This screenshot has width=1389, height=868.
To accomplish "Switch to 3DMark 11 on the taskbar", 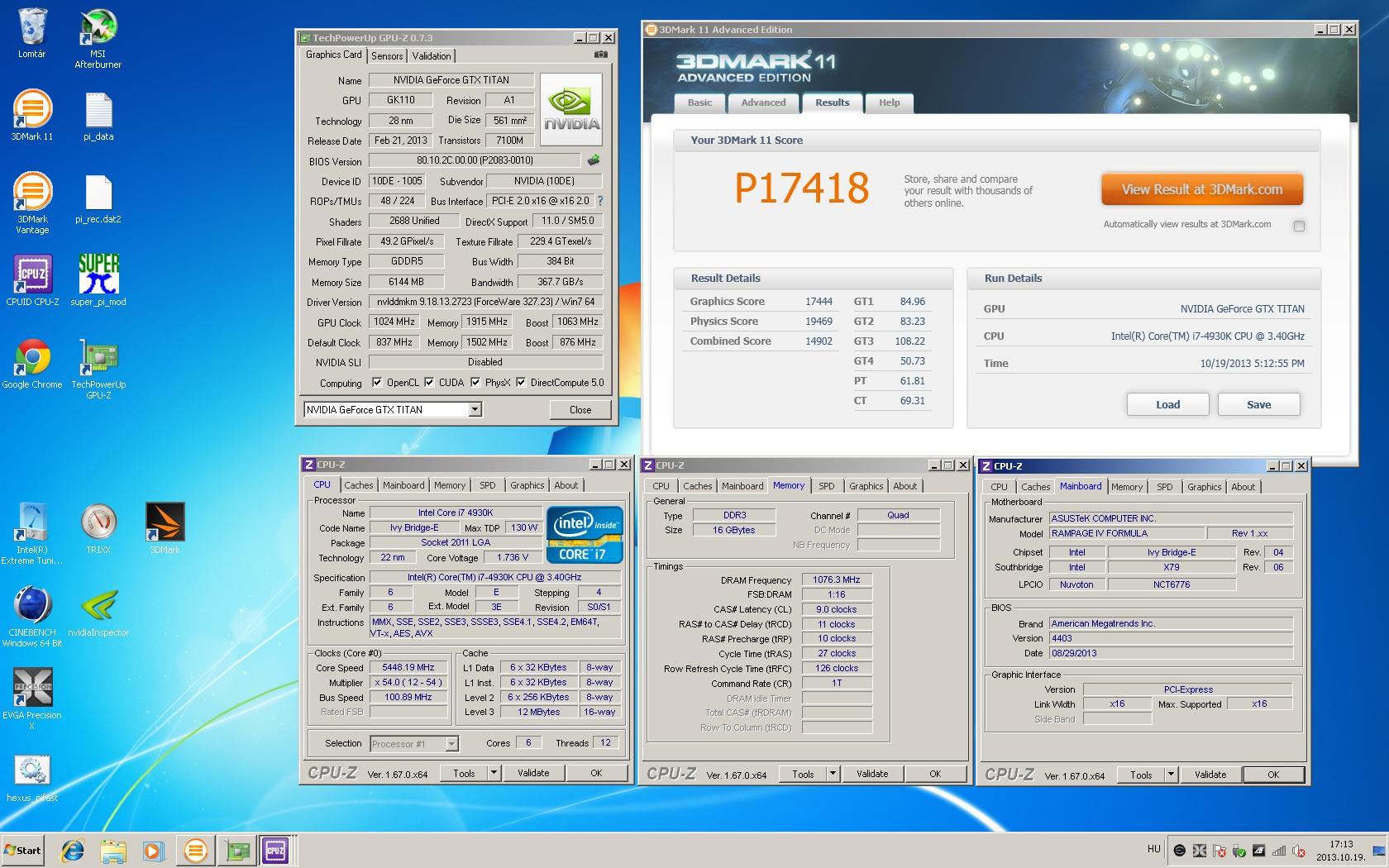I will [196, 850].
